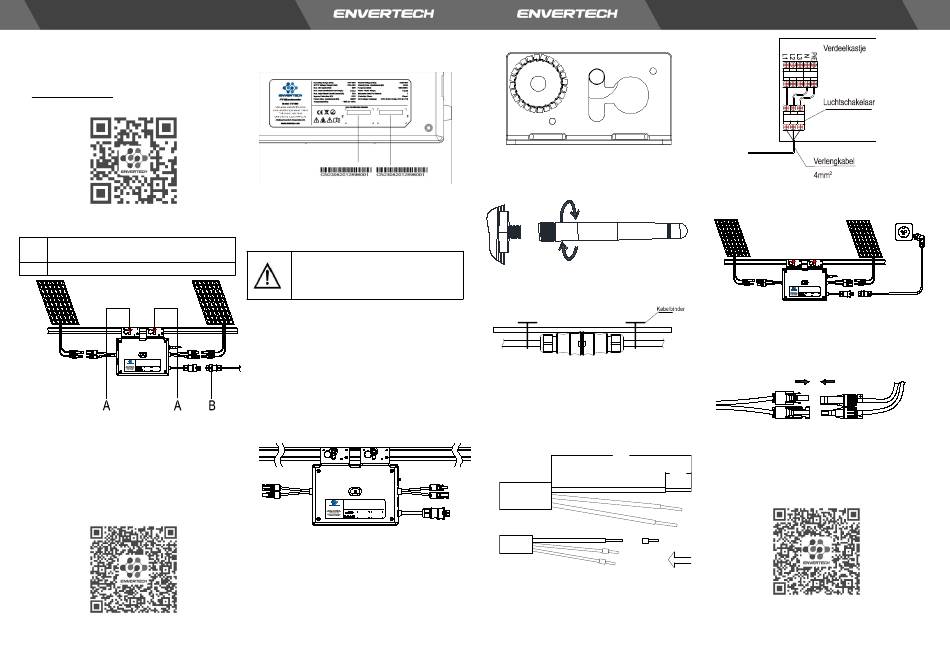
Task: Select the top-left QR code
Action: [x=133, y=161]
